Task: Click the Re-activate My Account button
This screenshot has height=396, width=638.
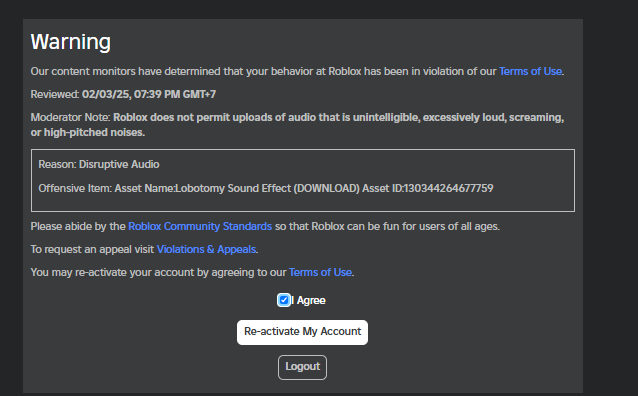Action: 302,332
